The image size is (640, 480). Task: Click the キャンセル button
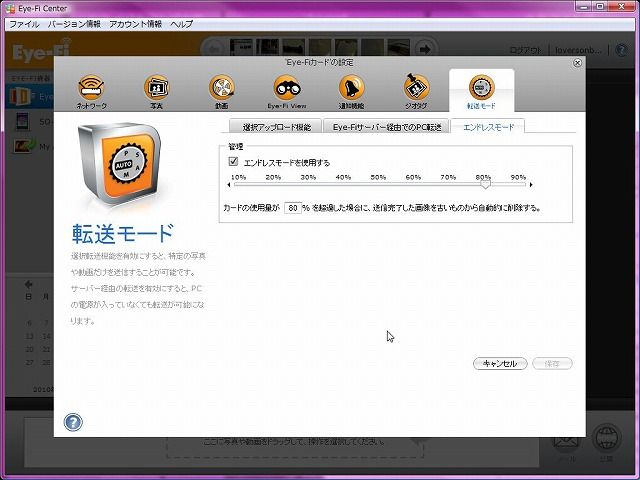pyautogui.click(x=500, y=363)
